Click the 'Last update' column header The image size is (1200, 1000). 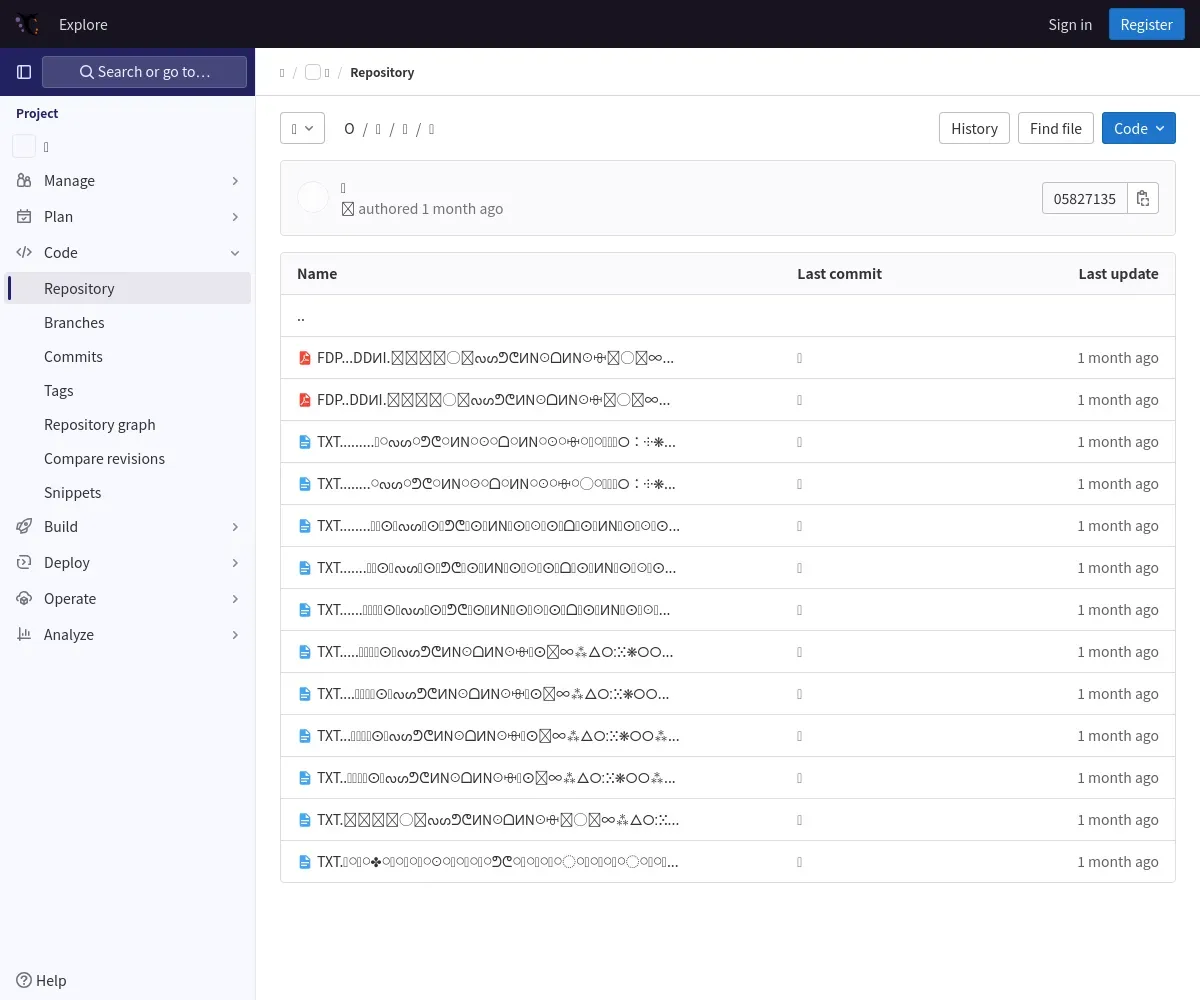click(1118, 273)
